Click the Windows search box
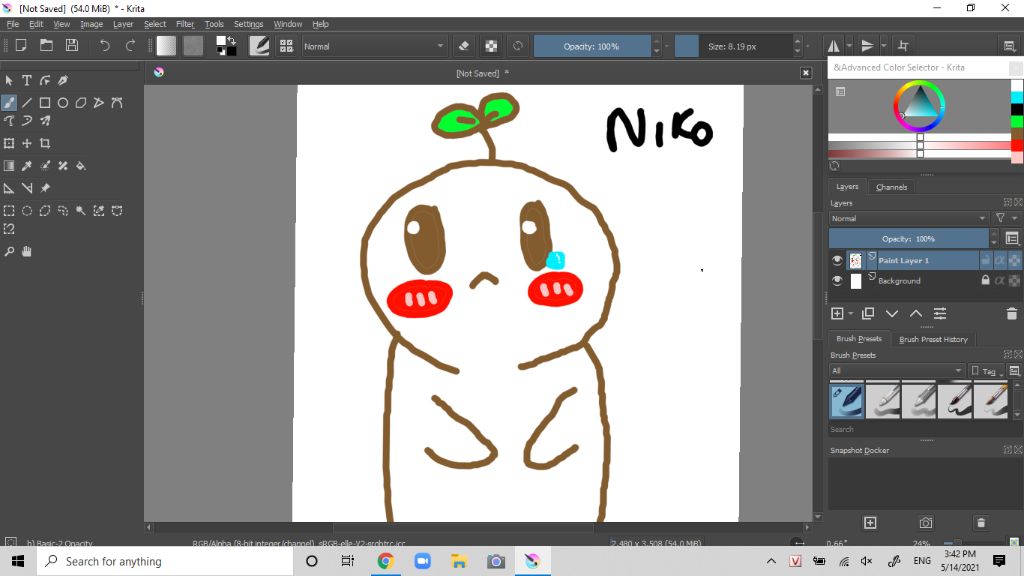Viewport: 1024px width, 576px height. coord(165,561)
